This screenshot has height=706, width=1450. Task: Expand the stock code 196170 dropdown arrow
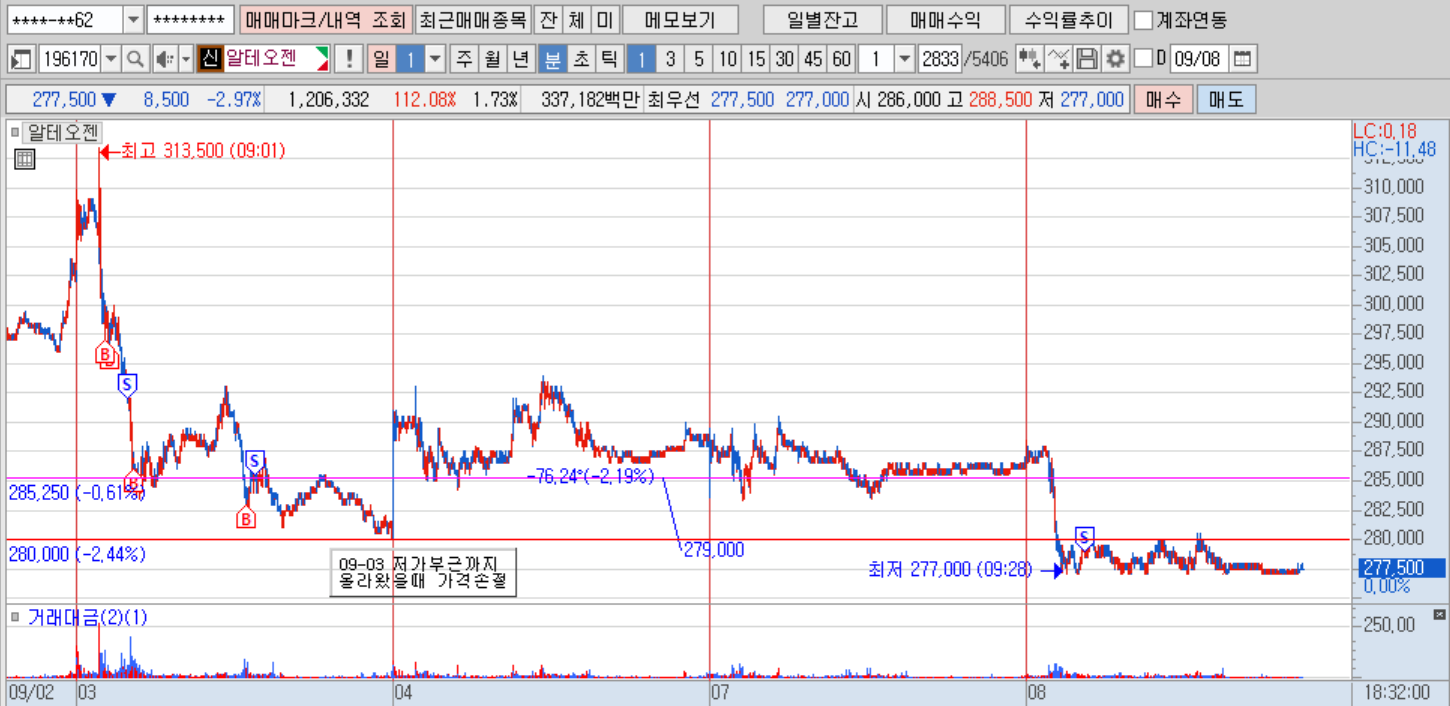(111, 59)
